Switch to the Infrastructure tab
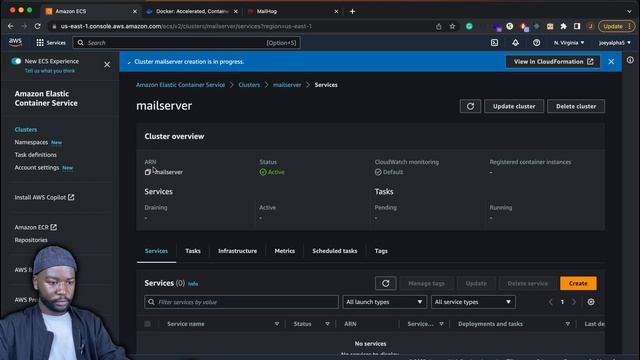 click(x=238, y=251)
